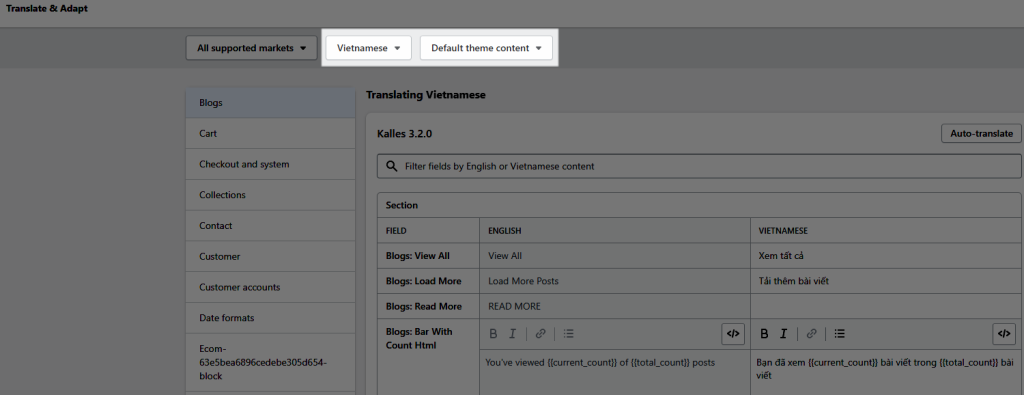Toggle HTML code view in Vietnamese editor
Screen dimensions: 1024x395
(x=1004, y=334)
